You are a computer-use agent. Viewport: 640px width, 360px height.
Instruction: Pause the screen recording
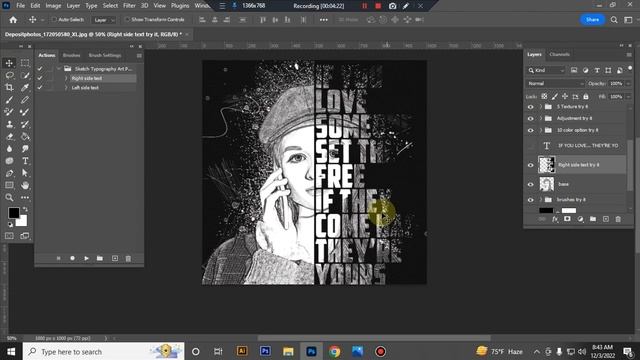[x=364, y=6]
